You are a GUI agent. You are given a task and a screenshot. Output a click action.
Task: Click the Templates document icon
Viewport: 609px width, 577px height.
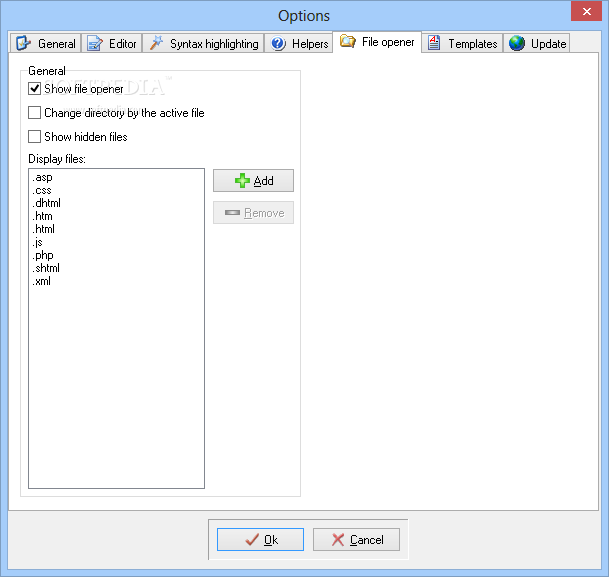434,42
